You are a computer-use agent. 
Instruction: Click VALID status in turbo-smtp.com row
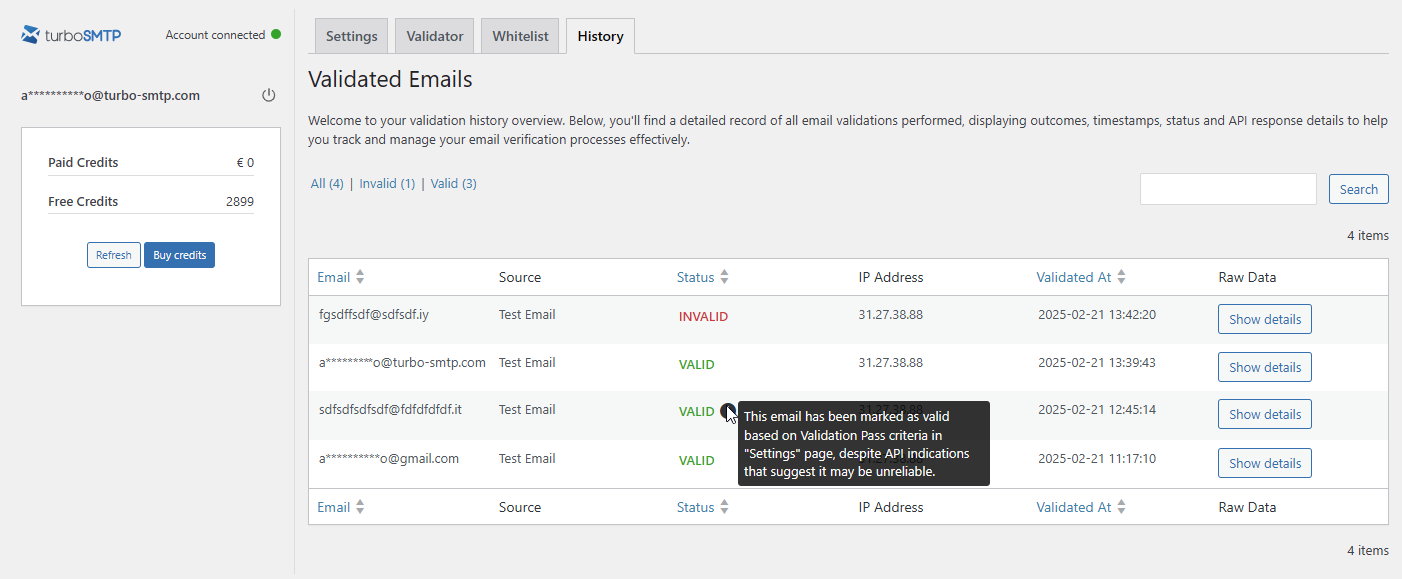[696, 365]
